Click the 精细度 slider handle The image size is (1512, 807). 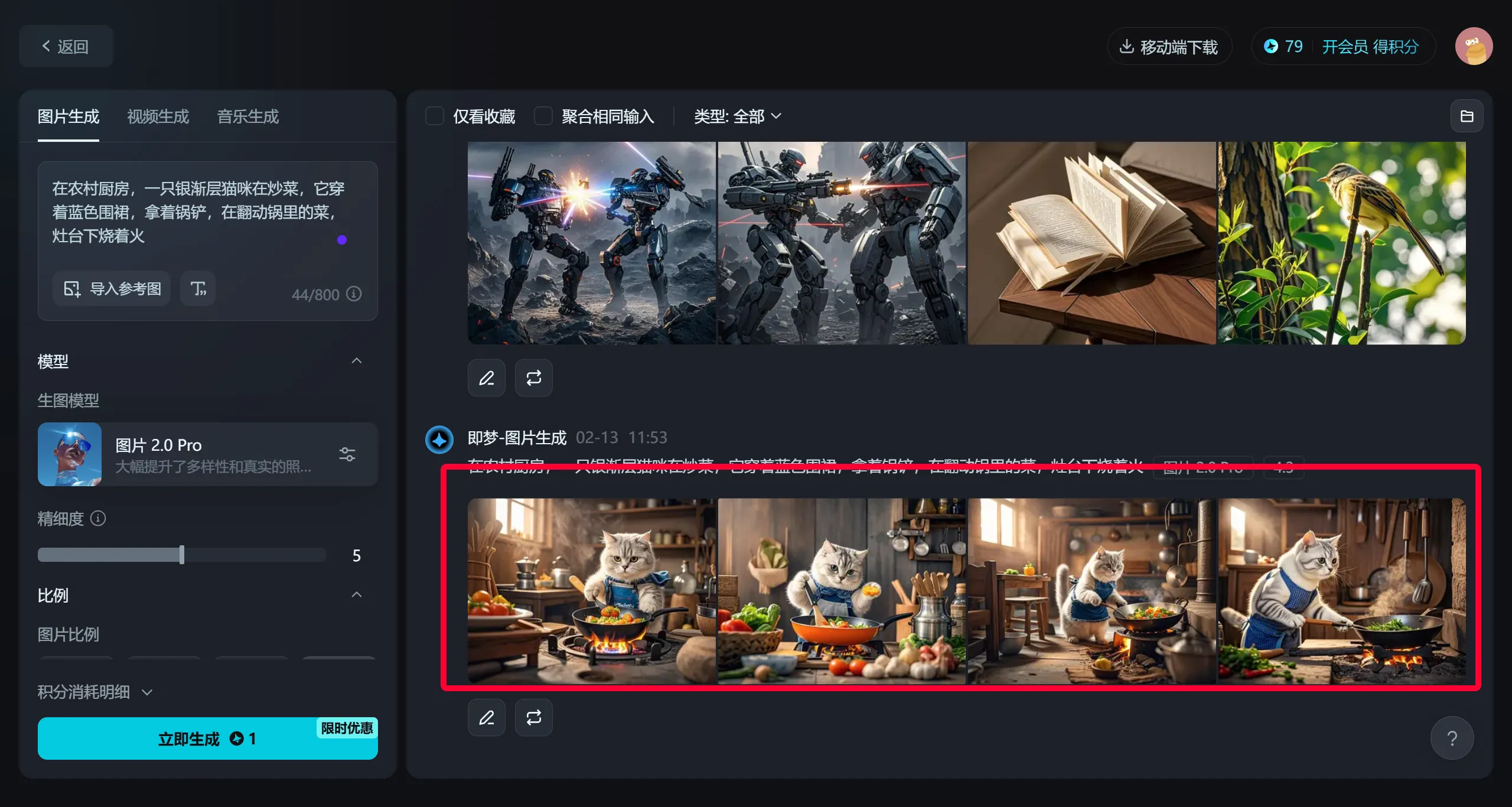point(182,555)
